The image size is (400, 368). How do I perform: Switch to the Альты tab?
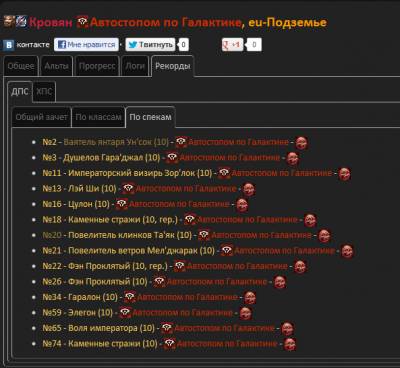click(x=56, y=66)
